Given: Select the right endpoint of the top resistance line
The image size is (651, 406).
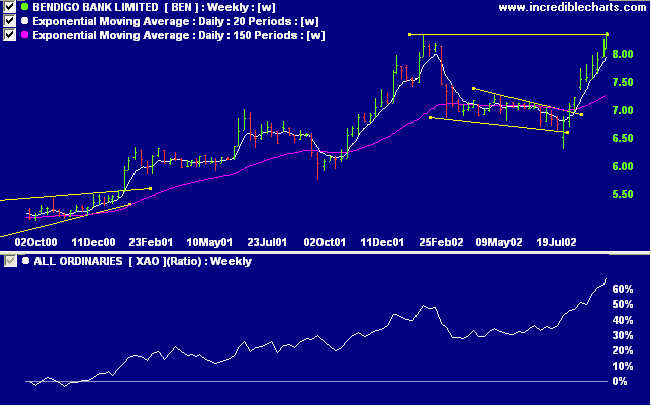Looking at the screenshot, I should pyautogui.click(x=607, y=34).
